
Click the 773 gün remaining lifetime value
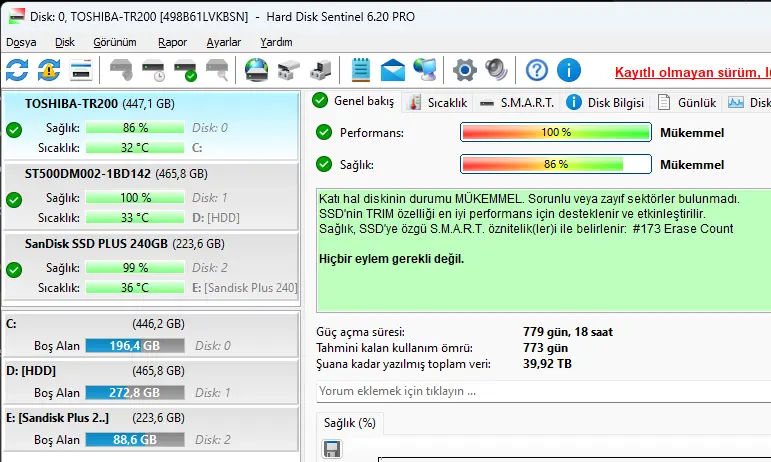click(x=545, y=348)
